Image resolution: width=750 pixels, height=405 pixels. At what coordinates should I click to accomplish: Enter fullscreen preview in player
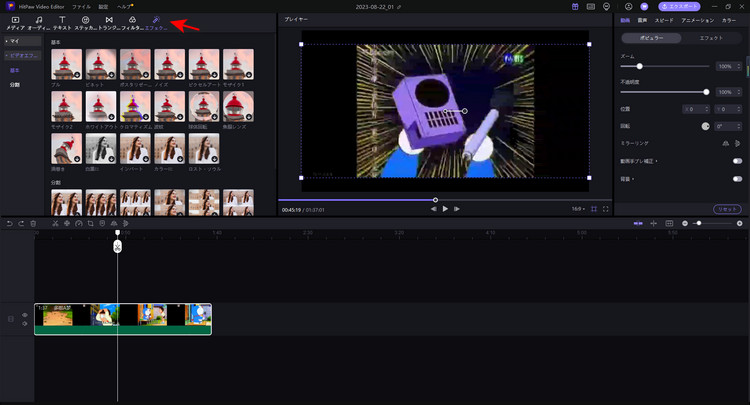pyautogui.click(x=605, y=209)
